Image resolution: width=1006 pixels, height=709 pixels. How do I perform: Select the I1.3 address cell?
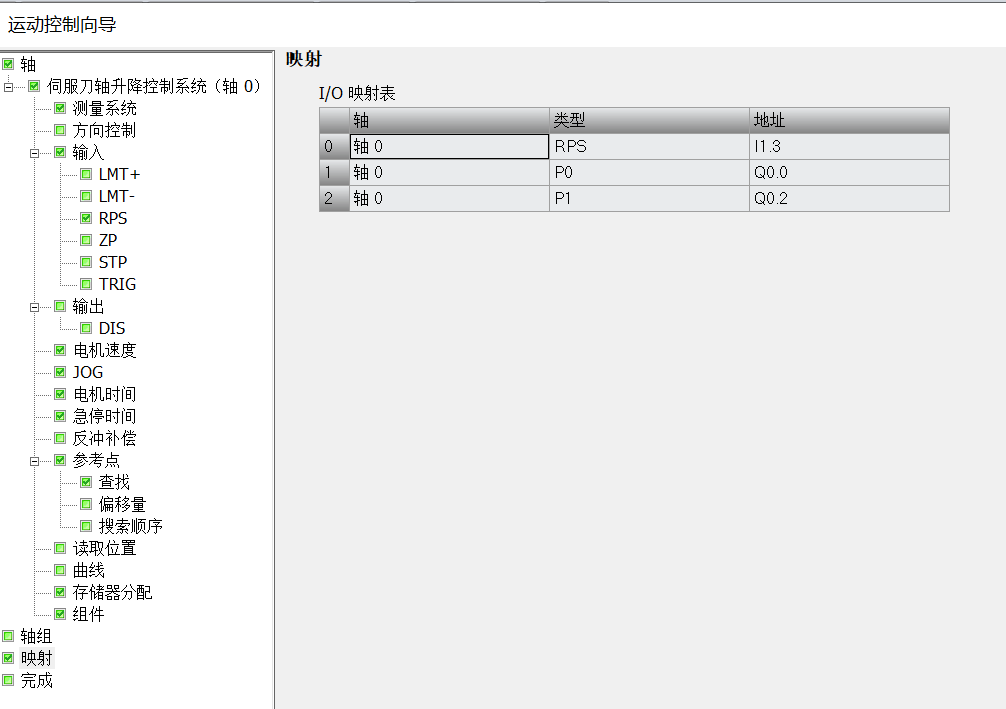(848, 147)
